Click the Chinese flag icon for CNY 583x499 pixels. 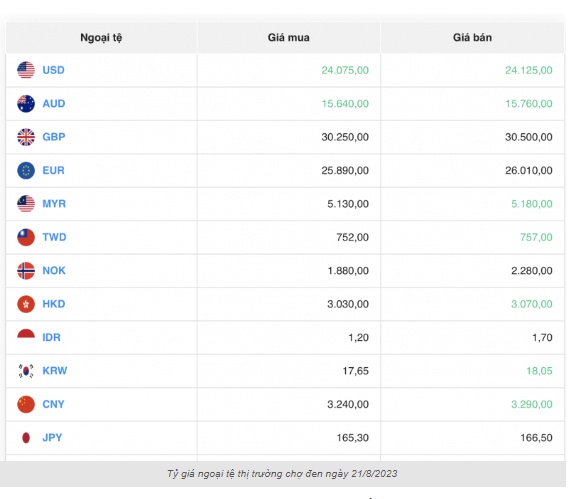(26, 404)
